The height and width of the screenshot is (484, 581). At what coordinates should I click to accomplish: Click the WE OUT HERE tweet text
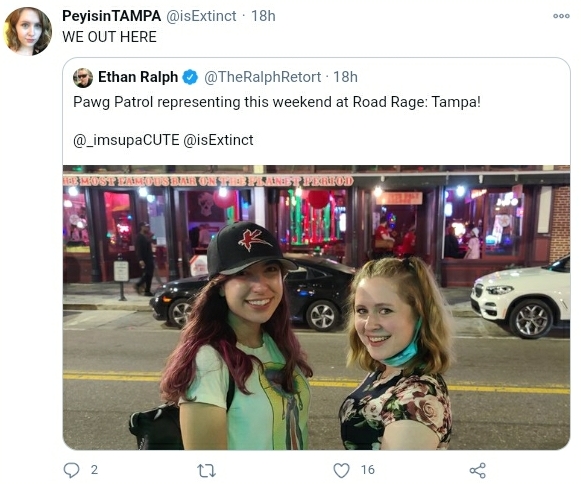pos(109,37)
